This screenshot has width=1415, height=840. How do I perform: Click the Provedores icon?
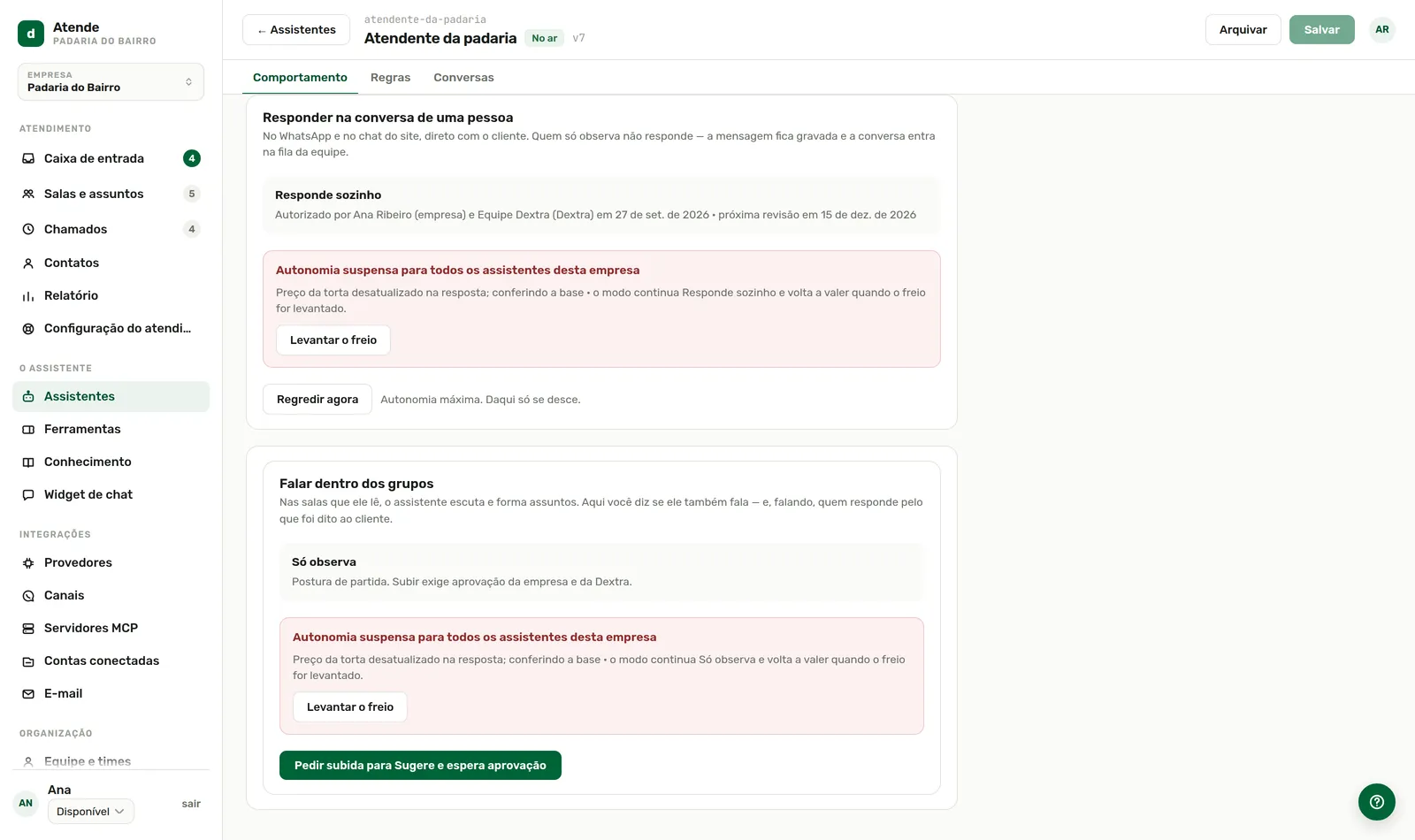(28, 562)
